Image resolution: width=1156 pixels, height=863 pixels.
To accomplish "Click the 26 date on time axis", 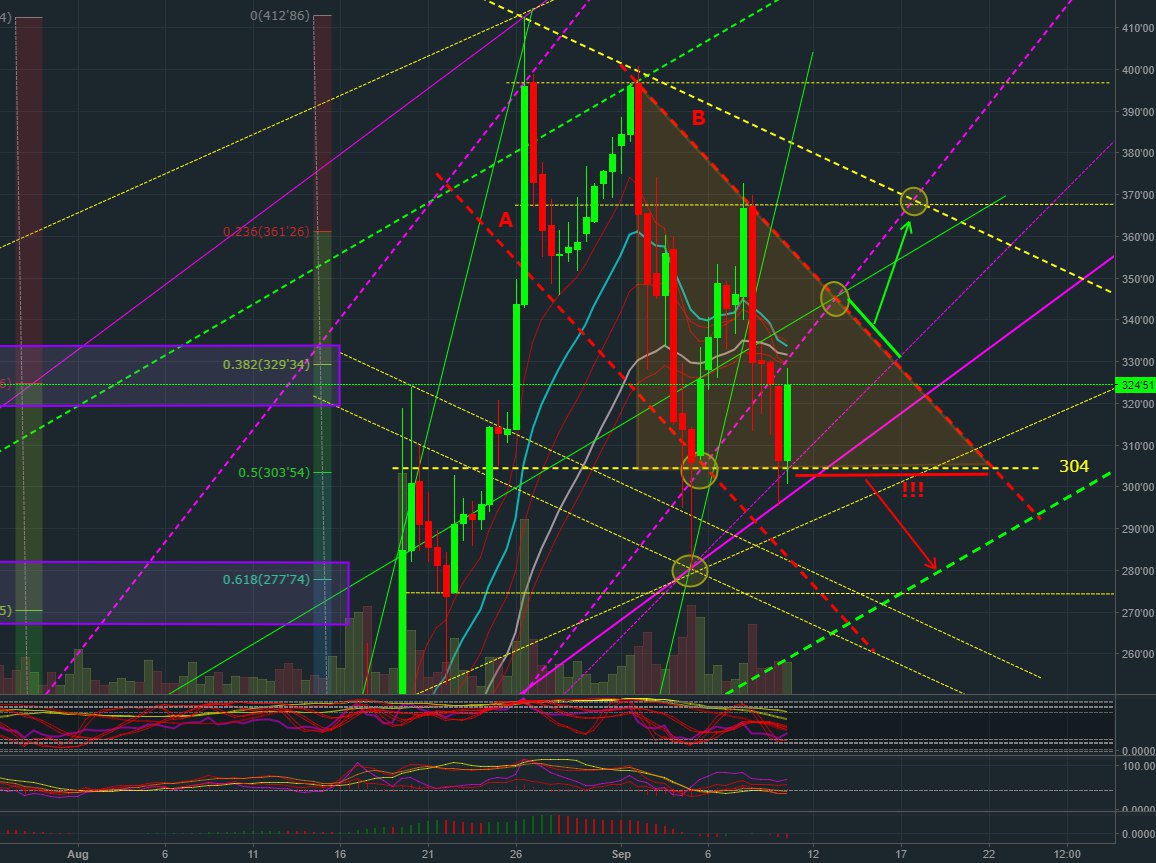I will click(x=516, y=854).
